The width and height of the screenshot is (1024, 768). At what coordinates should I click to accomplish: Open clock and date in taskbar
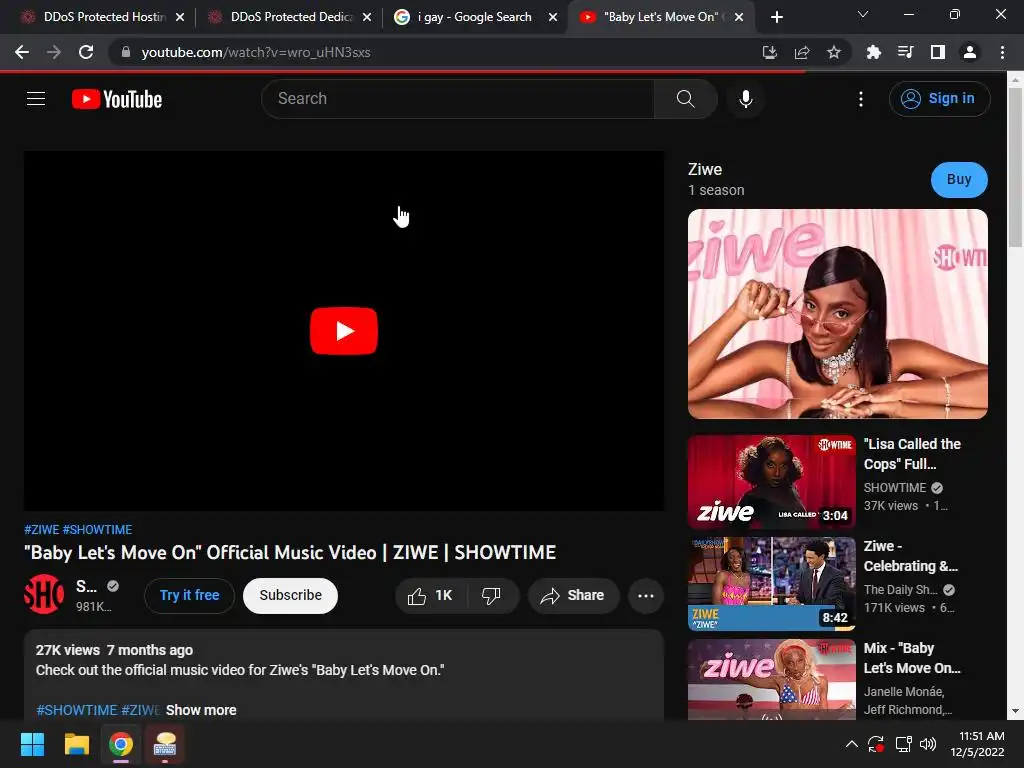[x=978, y=744]
